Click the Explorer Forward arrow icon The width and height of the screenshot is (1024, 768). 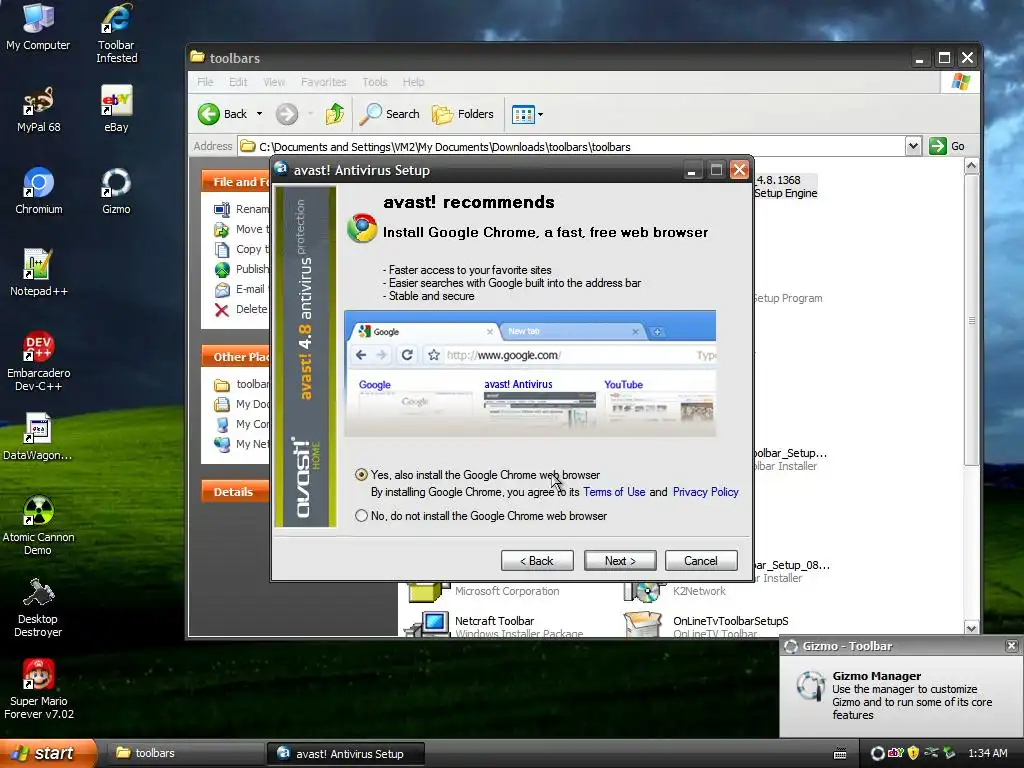coord(286,114)
